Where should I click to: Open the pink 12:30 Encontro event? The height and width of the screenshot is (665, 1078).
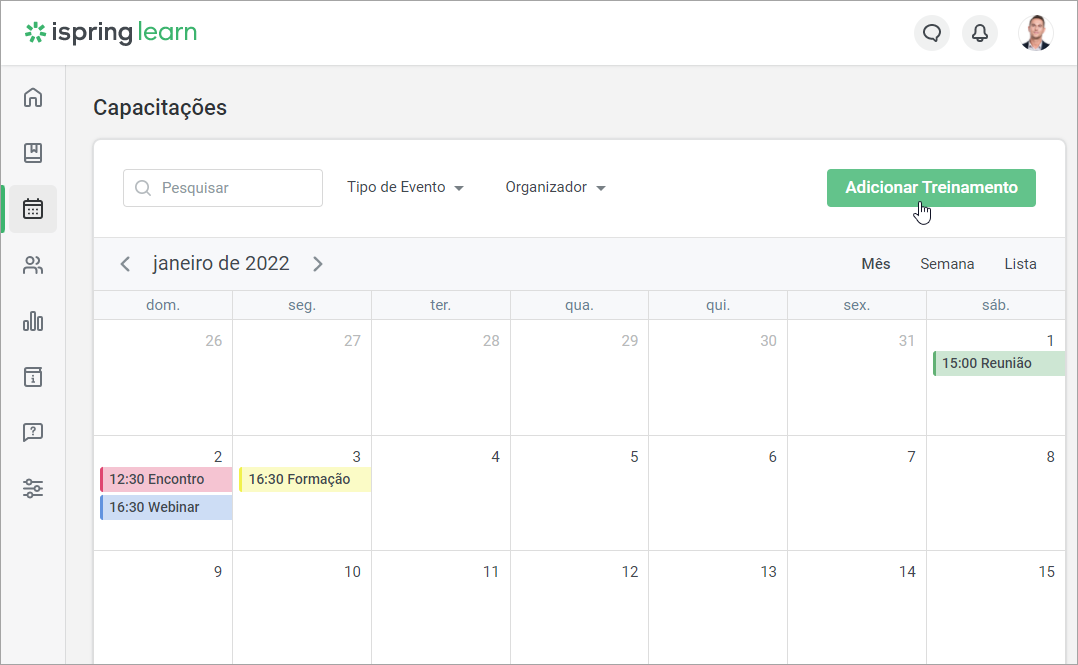[166, 479]
